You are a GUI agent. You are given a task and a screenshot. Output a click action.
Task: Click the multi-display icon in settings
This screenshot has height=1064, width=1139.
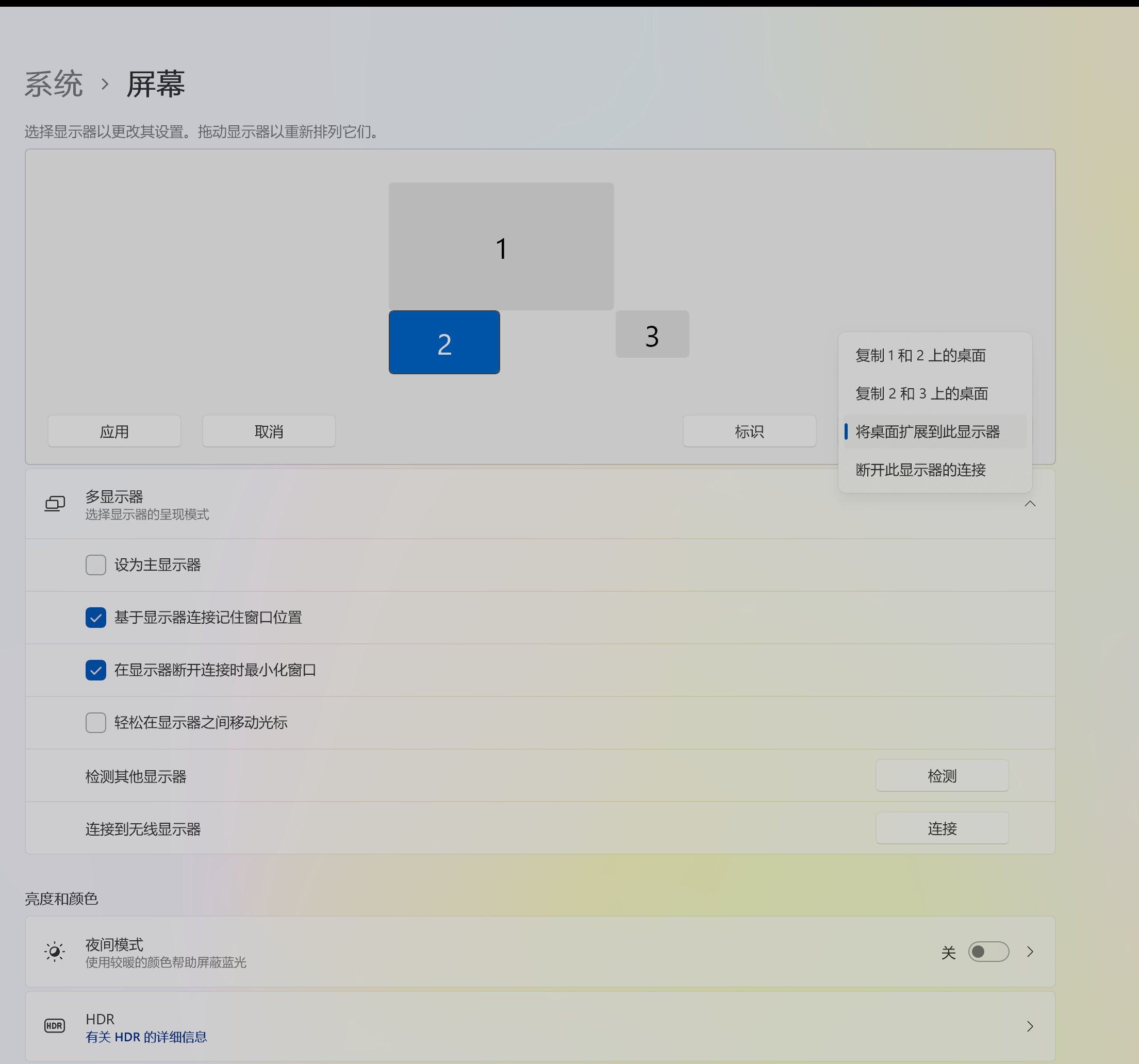point(55,504)
